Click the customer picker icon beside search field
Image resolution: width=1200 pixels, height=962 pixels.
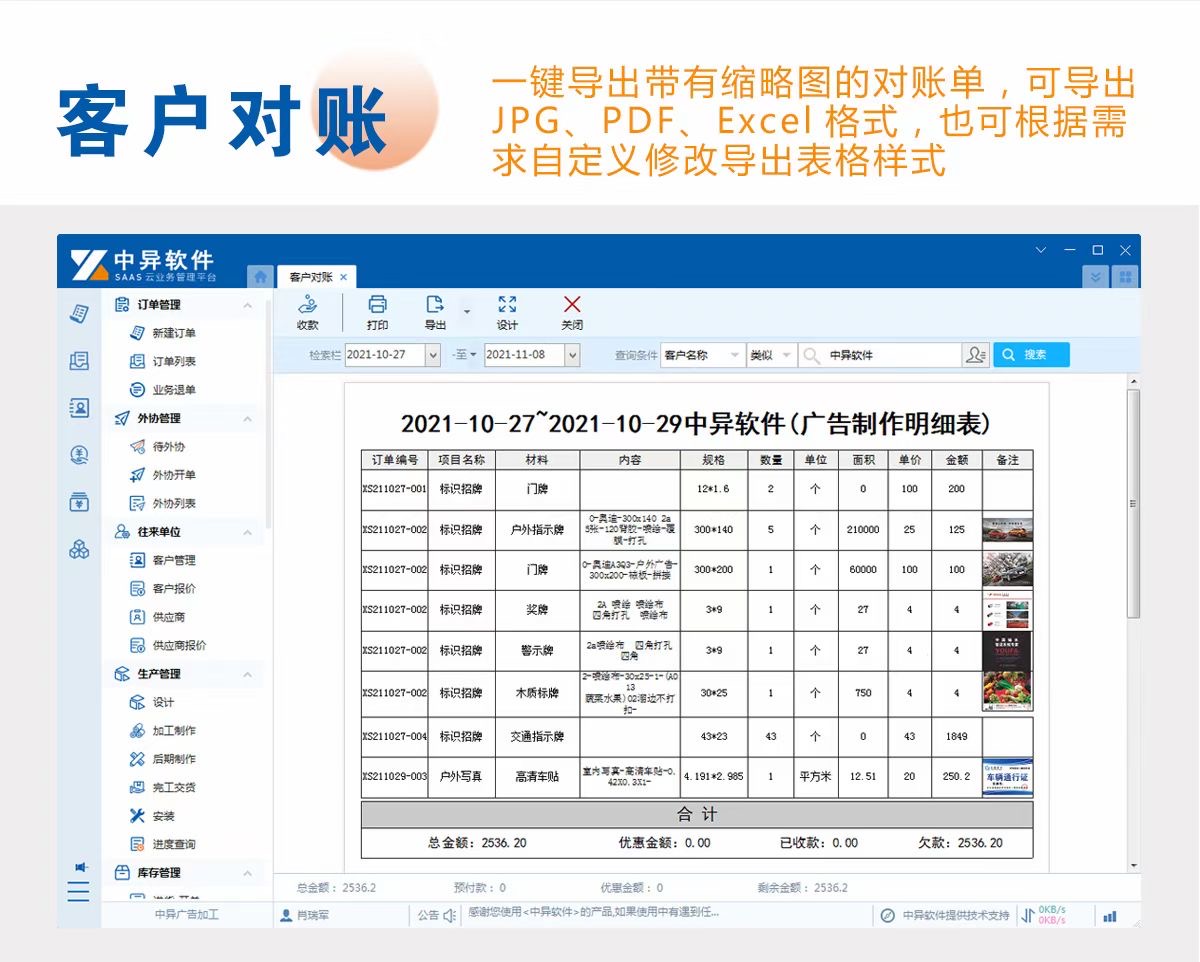click(x=975, y=355)
